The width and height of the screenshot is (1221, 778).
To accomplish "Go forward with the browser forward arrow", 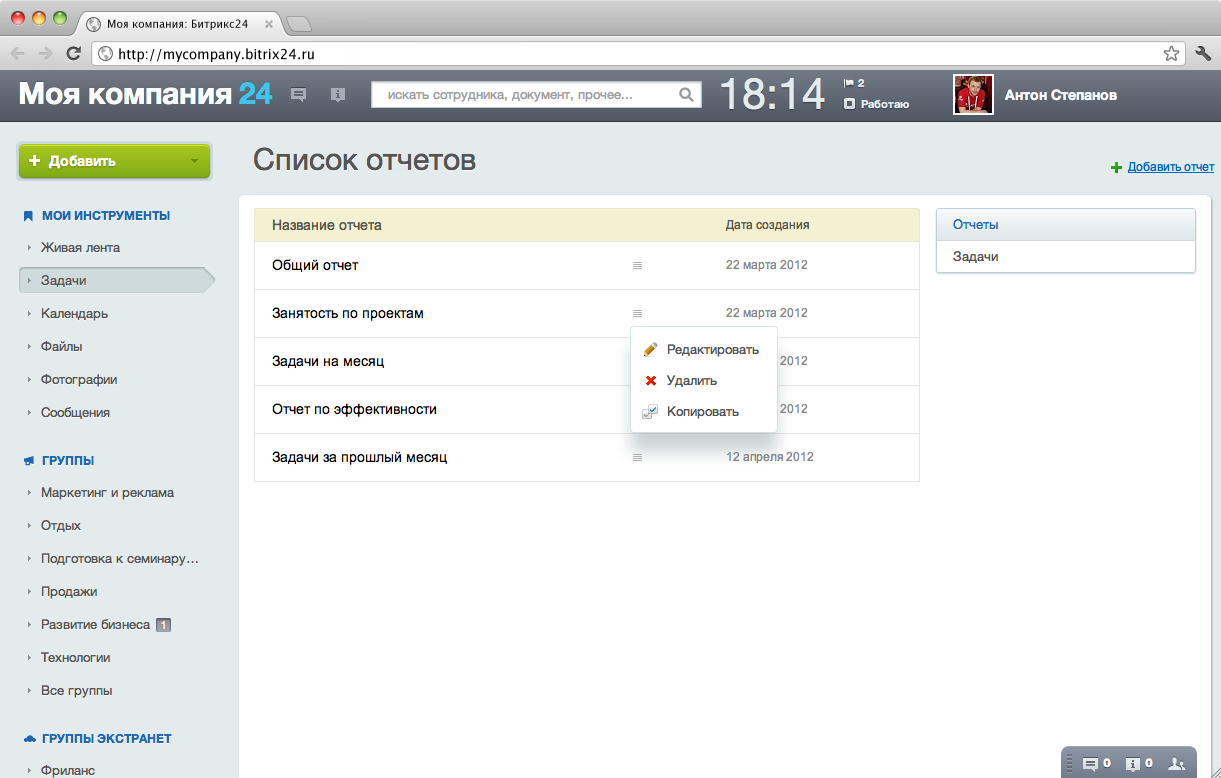I will 45,54.
